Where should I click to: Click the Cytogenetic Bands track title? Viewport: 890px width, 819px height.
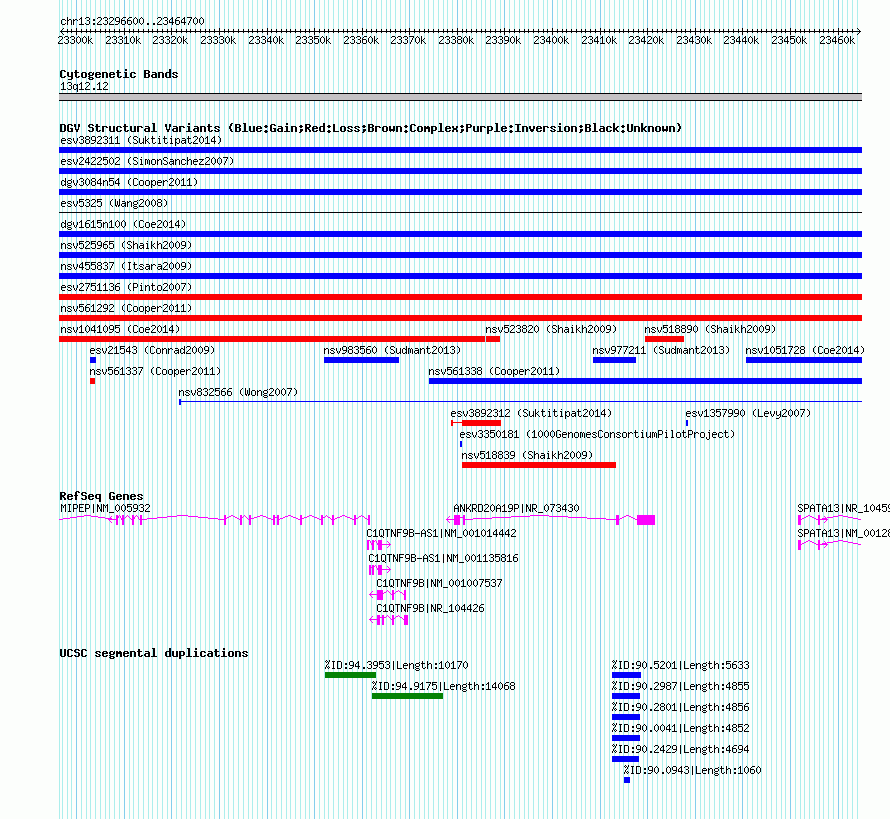(119, 74)
